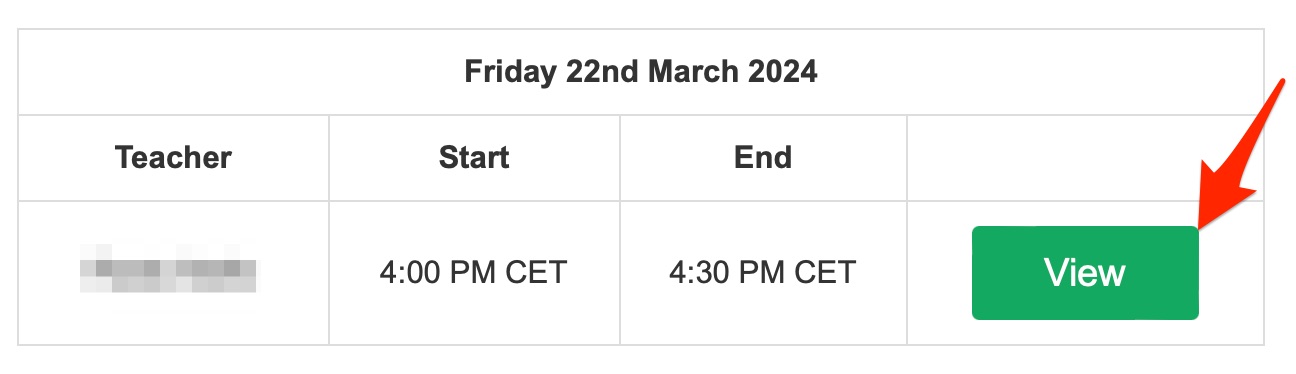Click the word Friday in the heading
Image resolution: width=1296 pixels, height=374 pixels.
pos(511,72)
